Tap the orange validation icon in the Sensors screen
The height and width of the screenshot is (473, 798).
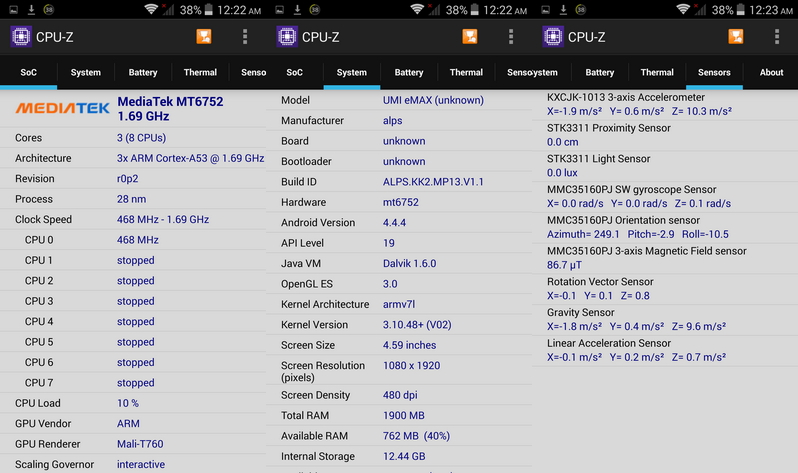point(736,37)
